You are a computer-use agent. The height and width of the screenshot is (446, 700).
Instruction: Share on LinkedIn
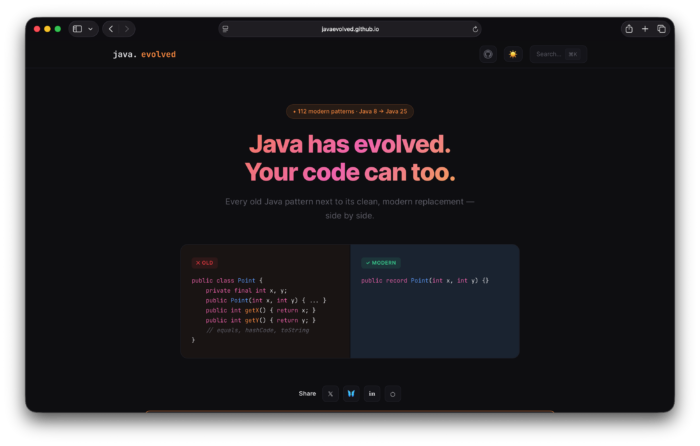pos(372,394)
